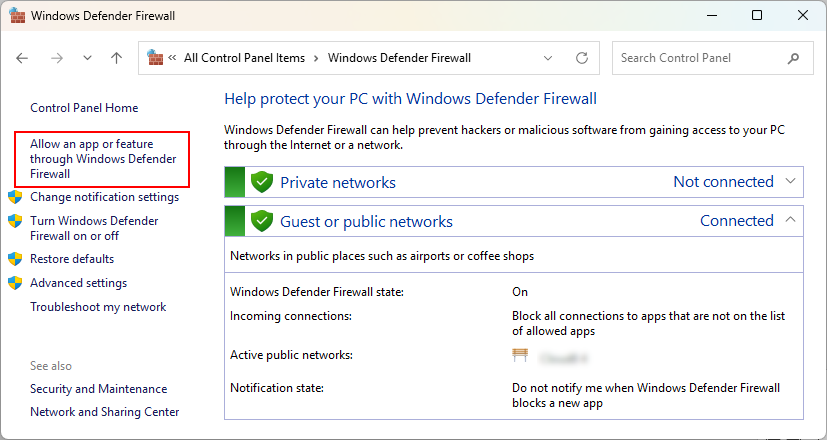Click the title bar firewall app icon
This screenshot has width=827, height=440.
pyautogui.click(x=17, y=15)
